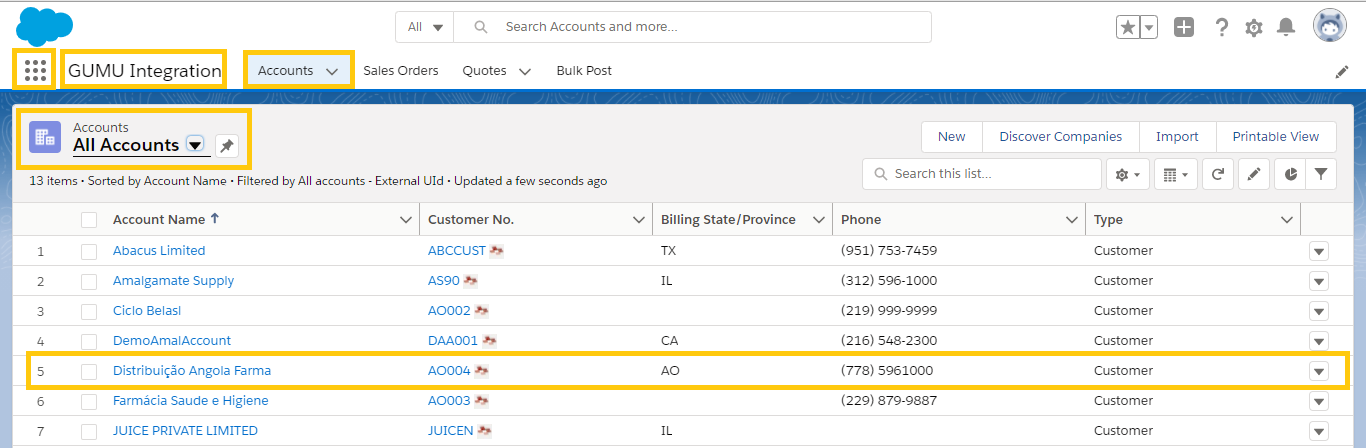Open customer number AS90 link
1366x448 pixels.
444,281
